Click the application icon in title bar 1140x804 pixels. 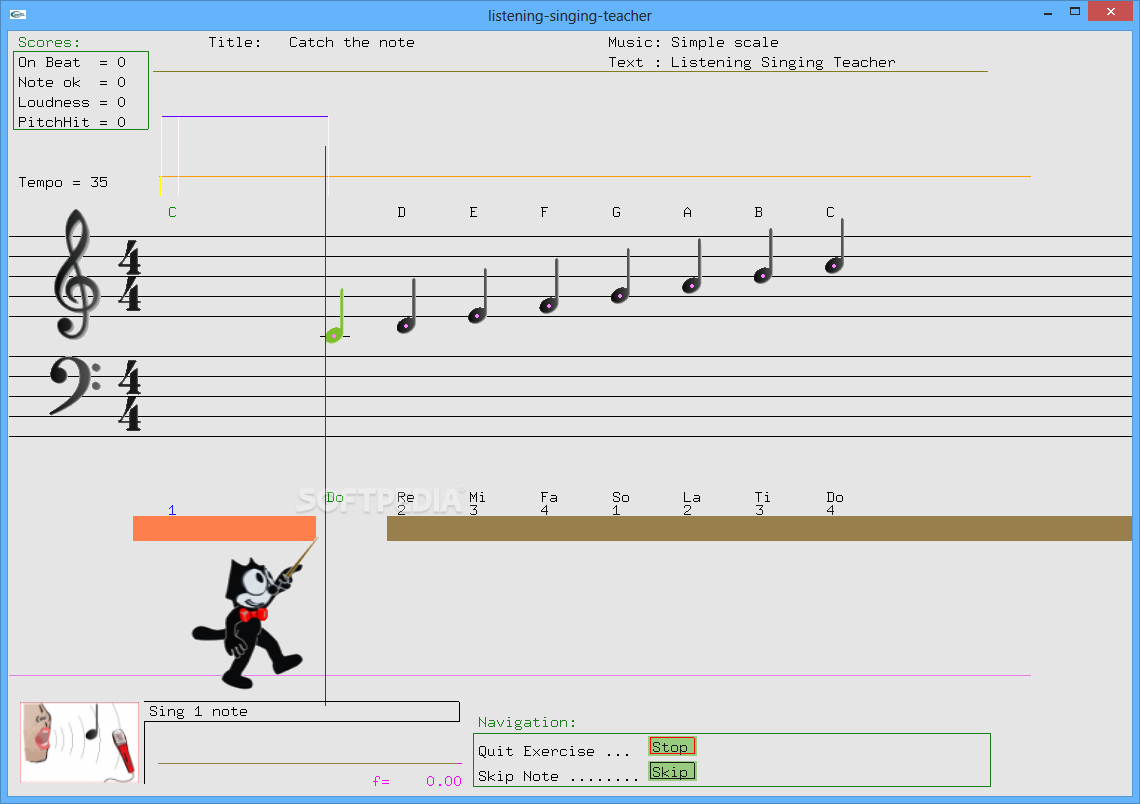click(x=18, y=15)
